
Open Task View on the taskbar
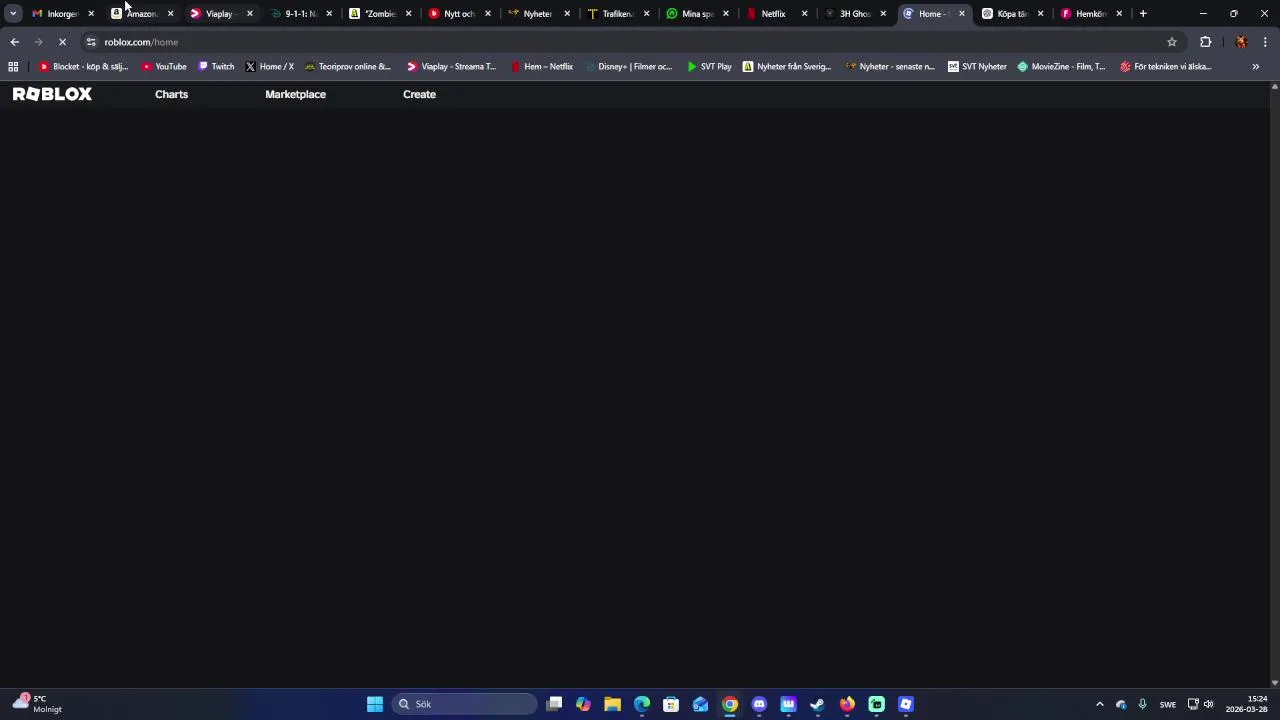tap(554, 704)
